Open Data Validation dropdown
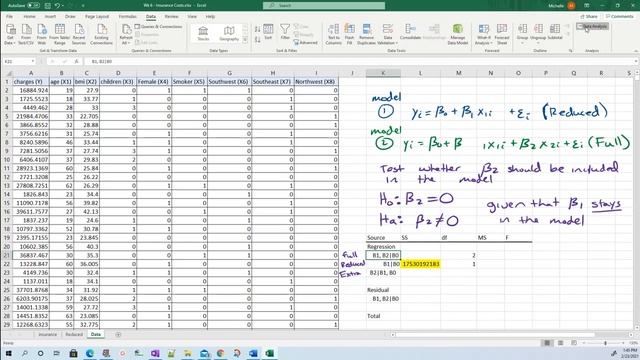 (x=387, y=34)
